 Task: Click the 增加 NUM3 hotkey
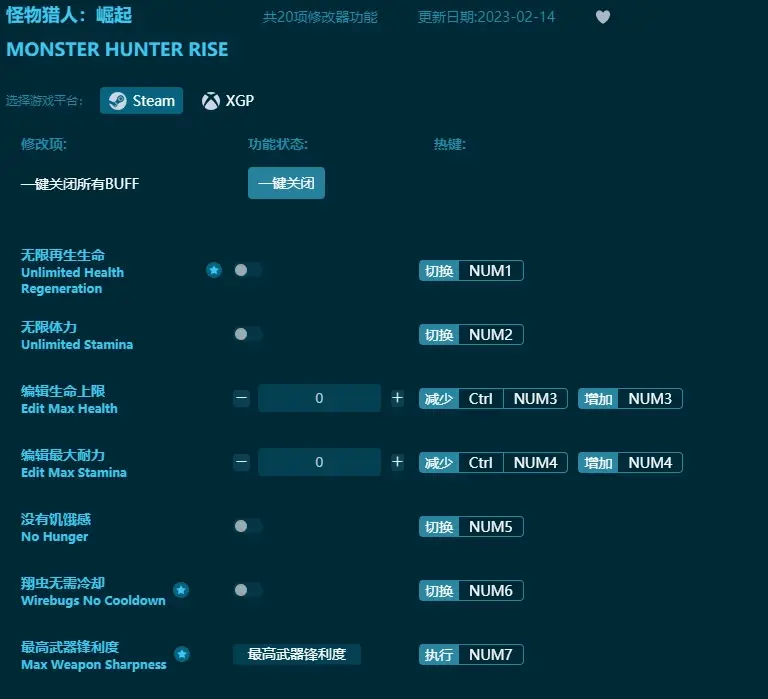tap(630, 399)
